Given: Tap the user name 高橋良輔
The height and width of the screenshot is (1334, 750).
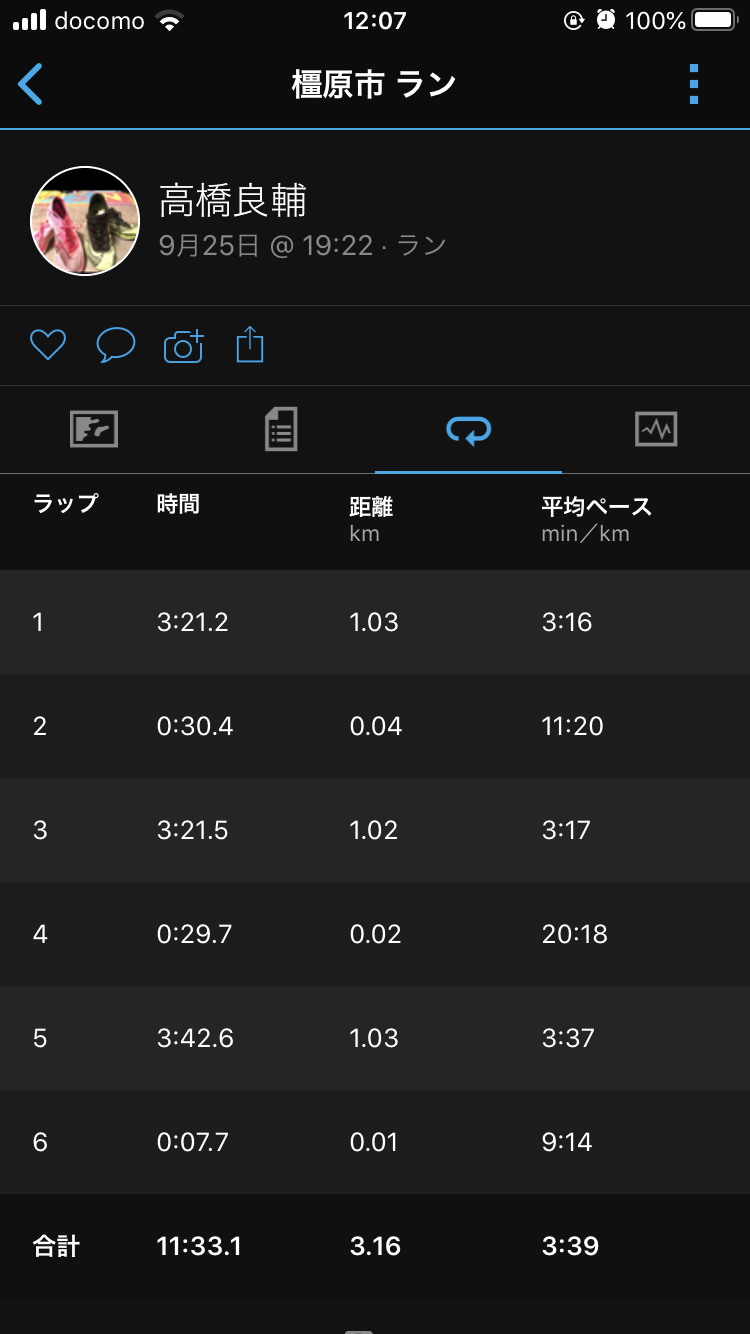Looking at the screenshot, I should pos(233,202).
